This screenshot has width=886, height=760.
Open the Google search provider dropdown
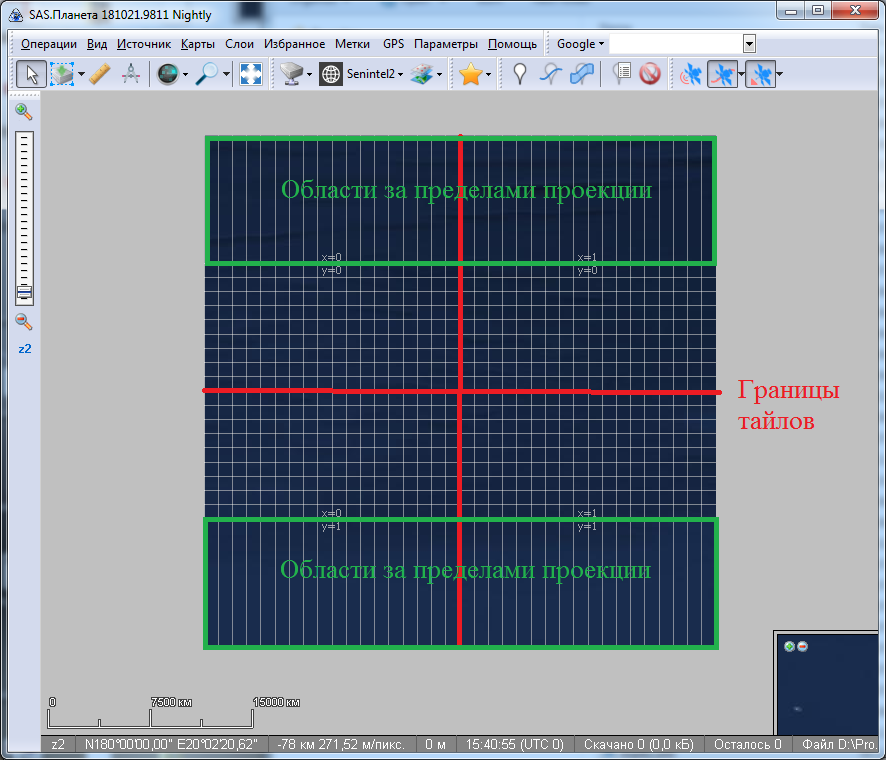pos(580,44)
